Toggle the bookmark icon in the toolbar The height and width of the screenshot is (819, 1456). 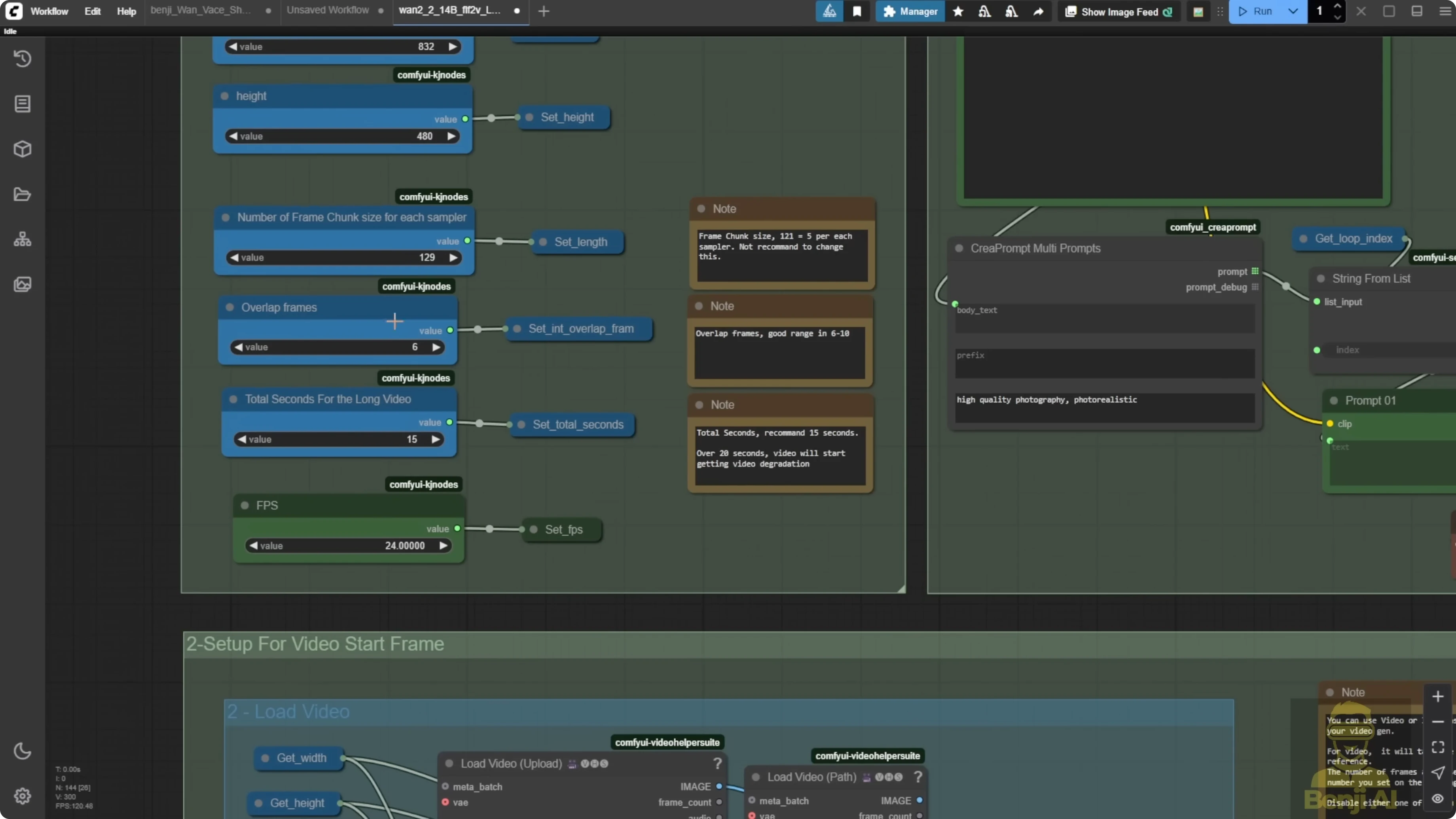point(857,11)
